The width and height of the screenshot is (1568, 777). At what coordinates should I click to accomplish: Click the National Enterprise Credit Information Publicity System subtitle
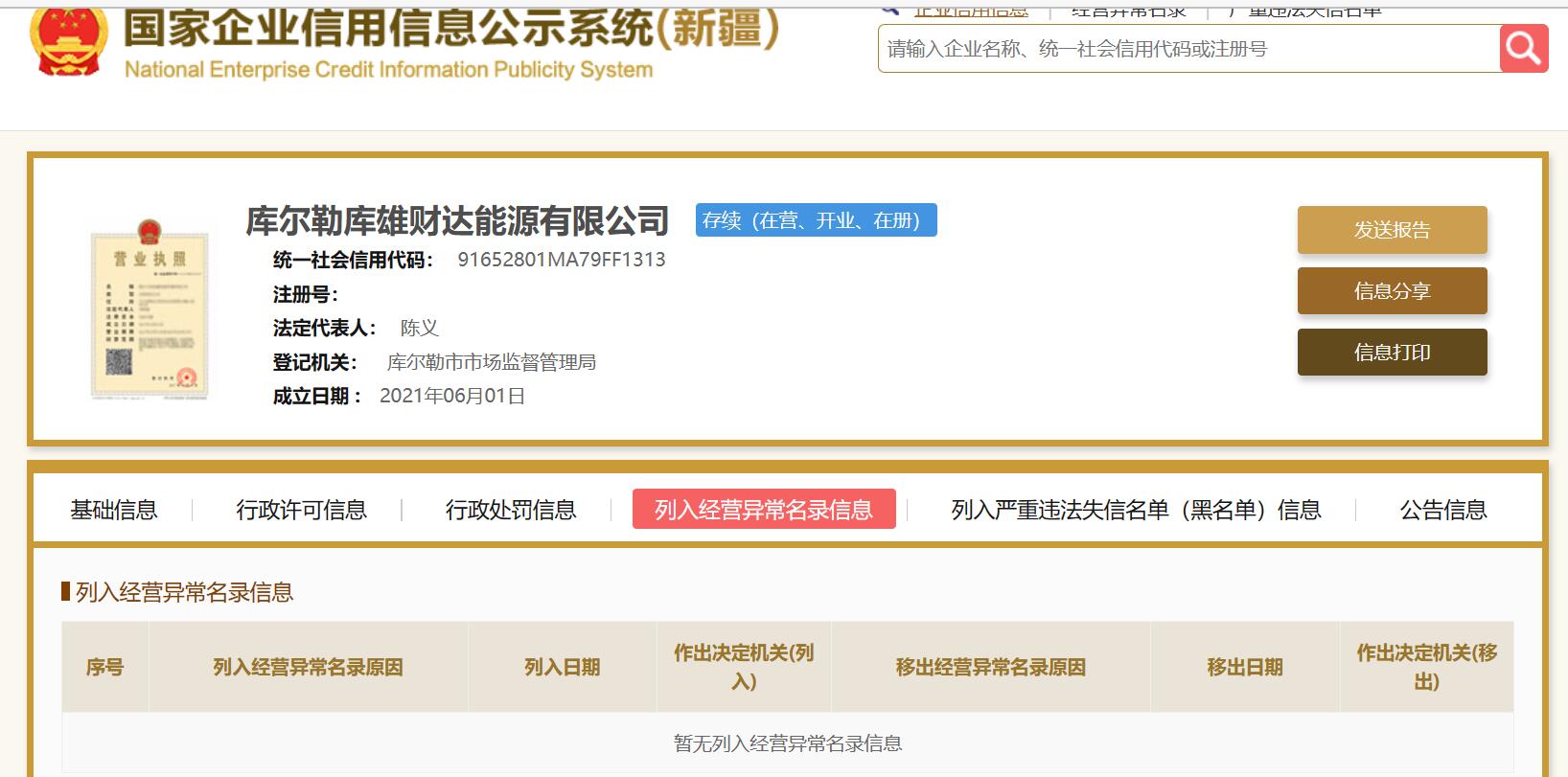pyautogui.click(x=389, y=70)
